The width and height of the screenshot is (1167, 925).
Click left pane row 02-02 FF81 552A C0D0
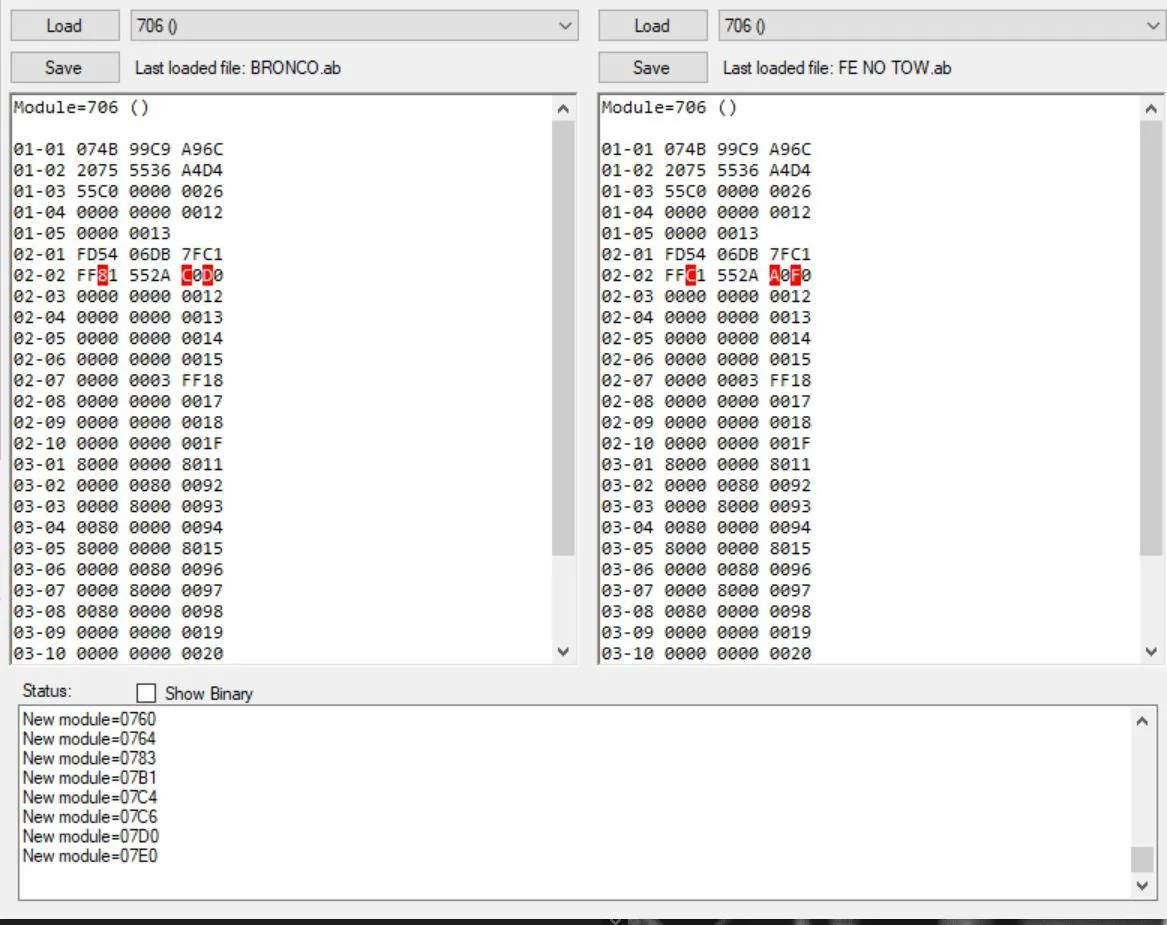point(118,275)
